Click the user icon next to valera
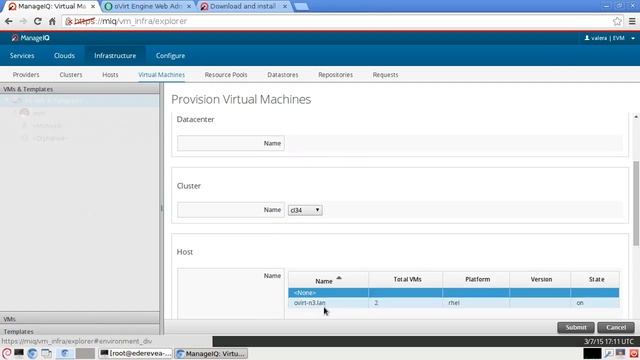640x360 pixels. (587, 38)
